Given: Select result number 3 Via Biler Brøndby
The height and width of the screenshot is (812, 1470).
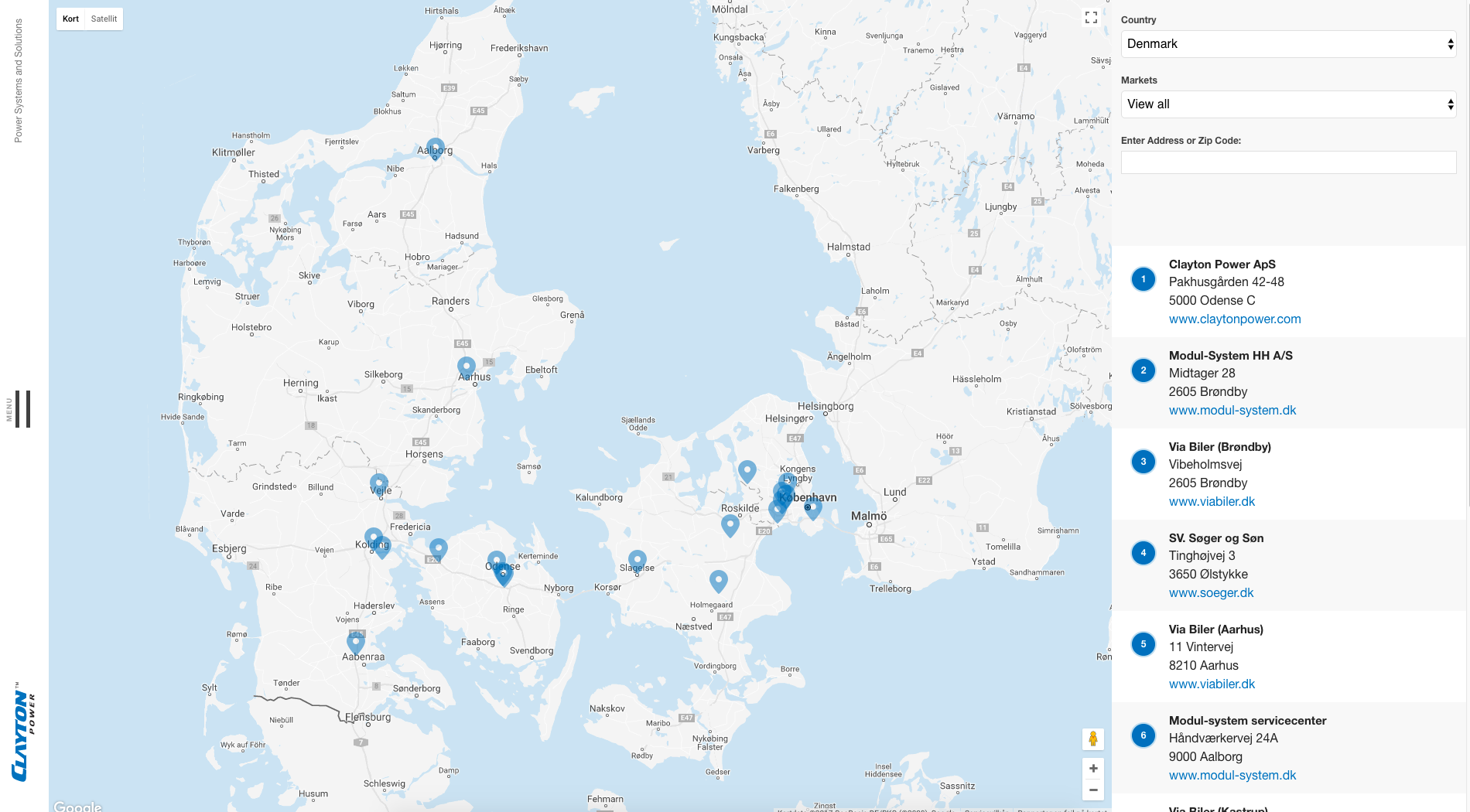Looking at the screenshot, I should point(1144,462).
